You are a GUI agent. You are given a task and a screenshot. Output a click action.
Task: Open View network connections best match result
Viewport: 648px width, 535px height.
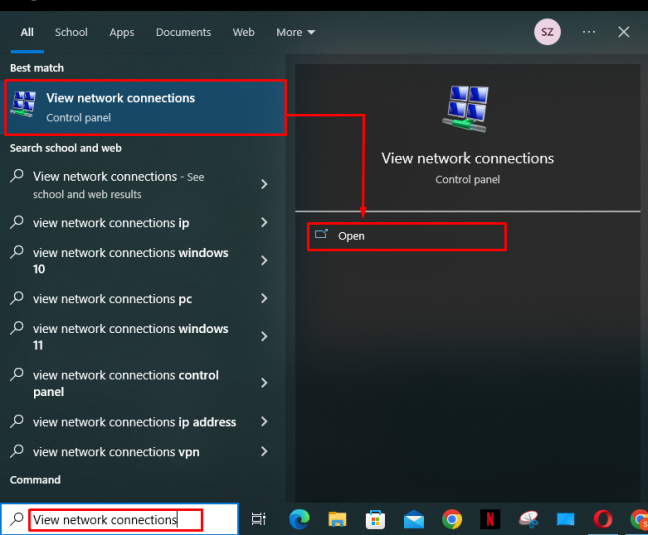[145, 107]
